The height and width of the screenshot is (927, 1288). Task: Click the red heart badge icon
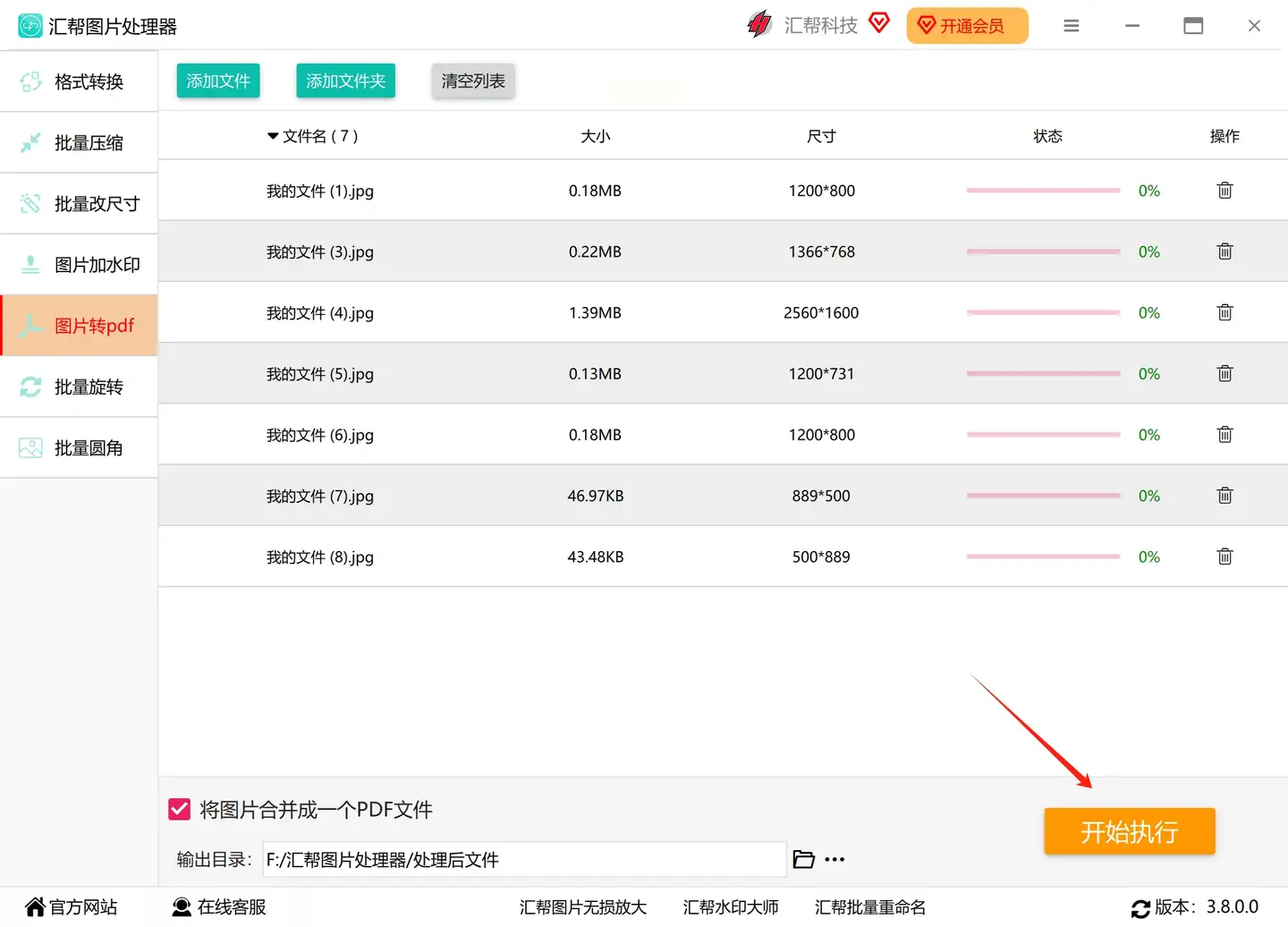[x=879, y=22]
